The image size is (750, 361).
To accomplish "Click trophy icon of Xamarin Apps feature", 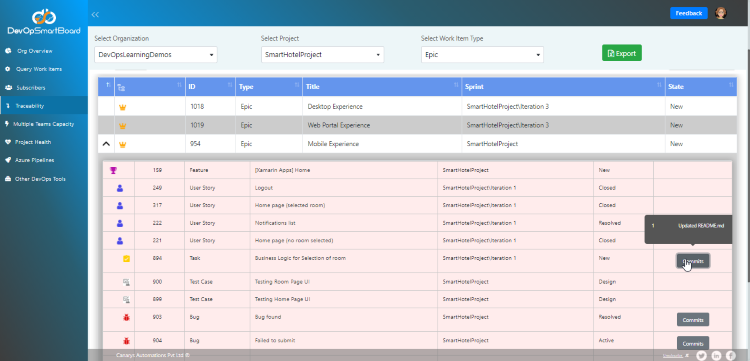I will pos(113,170).
